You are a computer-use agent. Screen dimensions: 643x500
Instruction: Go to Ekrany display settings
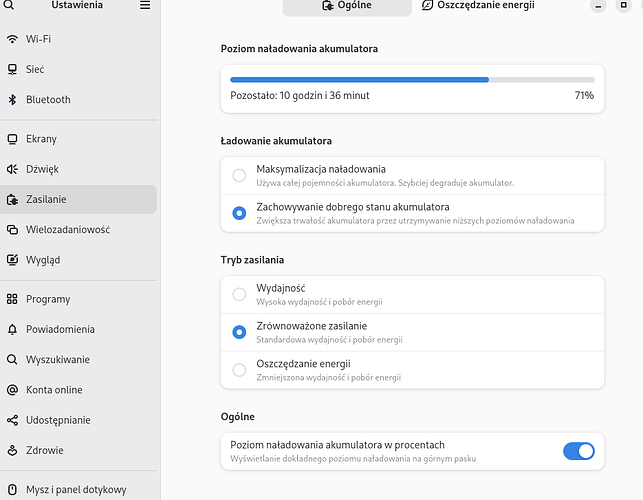[78, 139]
